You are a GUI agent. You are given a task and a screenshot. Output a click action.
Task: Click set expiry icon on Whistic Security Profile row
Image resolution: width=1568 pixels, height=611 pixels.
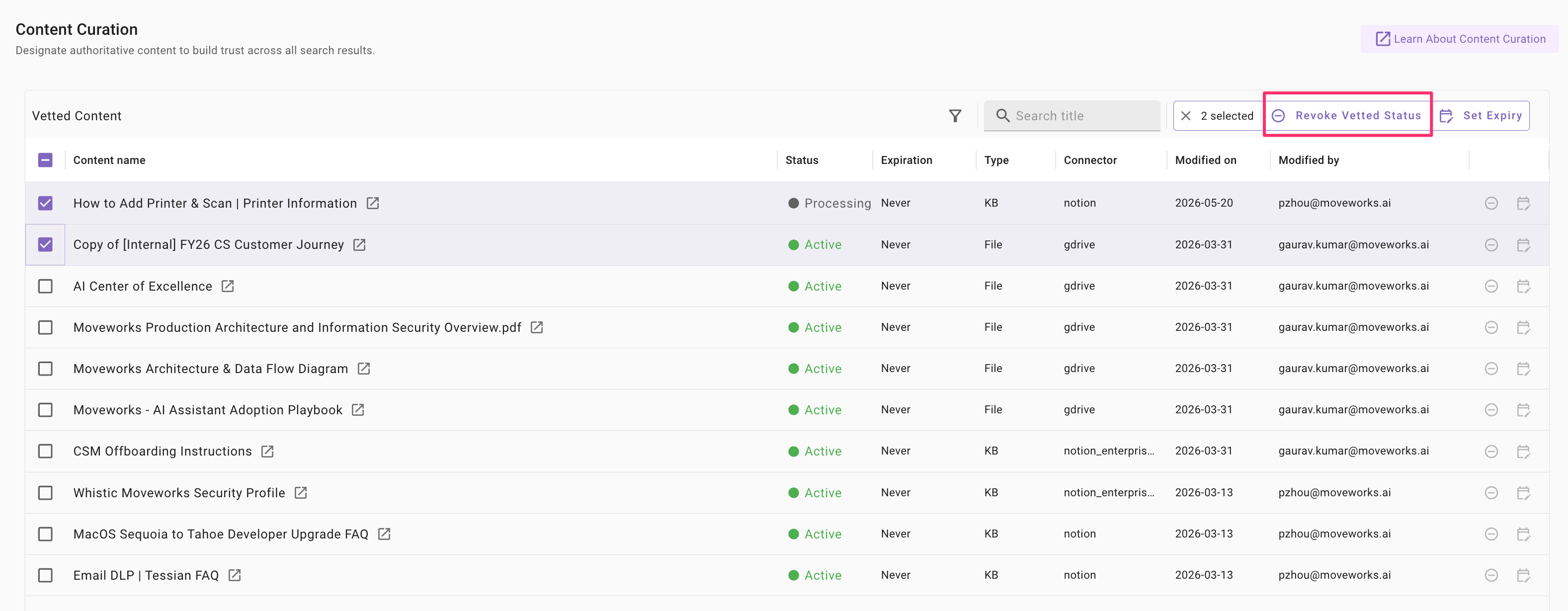[1523, 493]
